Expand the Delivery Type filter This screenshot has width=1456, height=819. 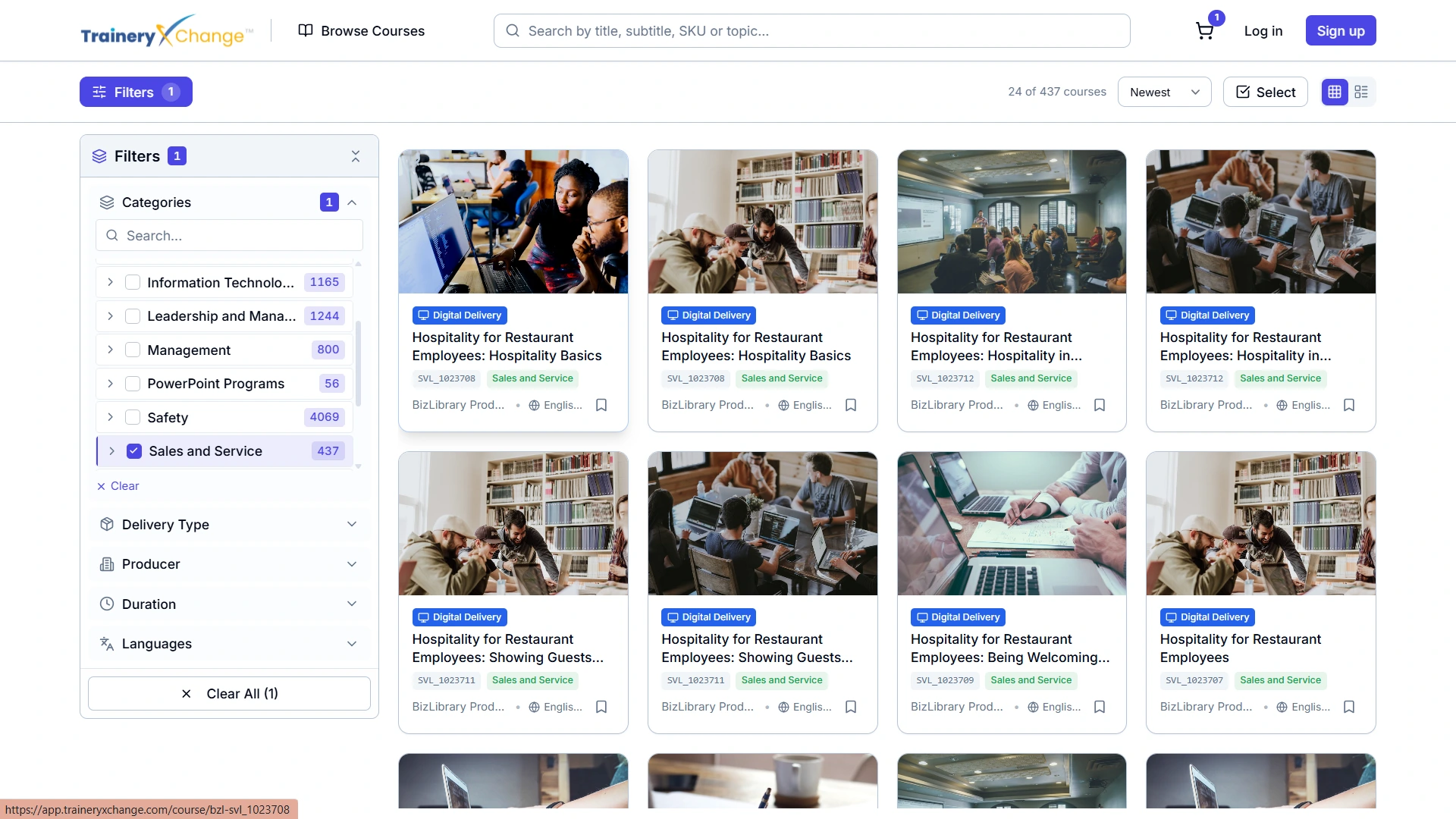[x=229, y=525]
